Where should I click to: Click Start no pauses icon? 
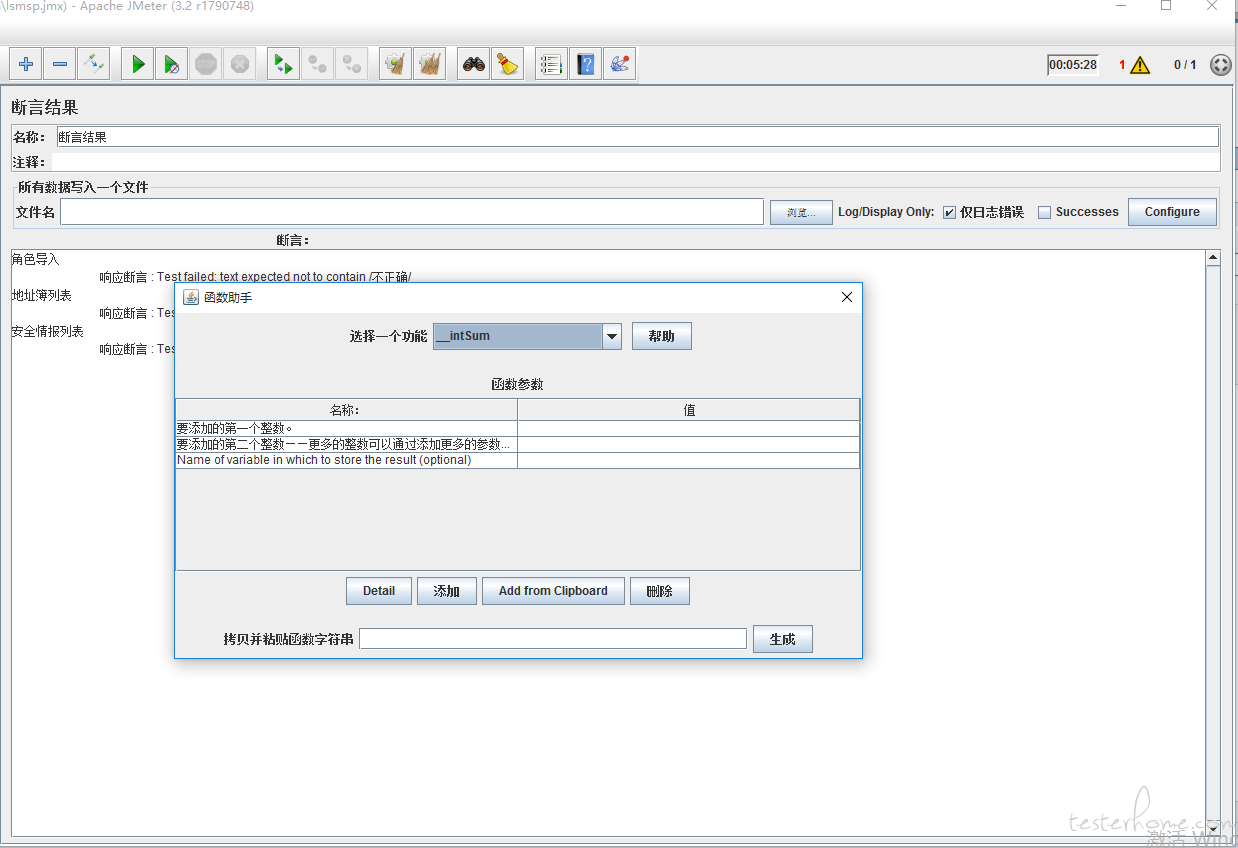coord(172,65)
